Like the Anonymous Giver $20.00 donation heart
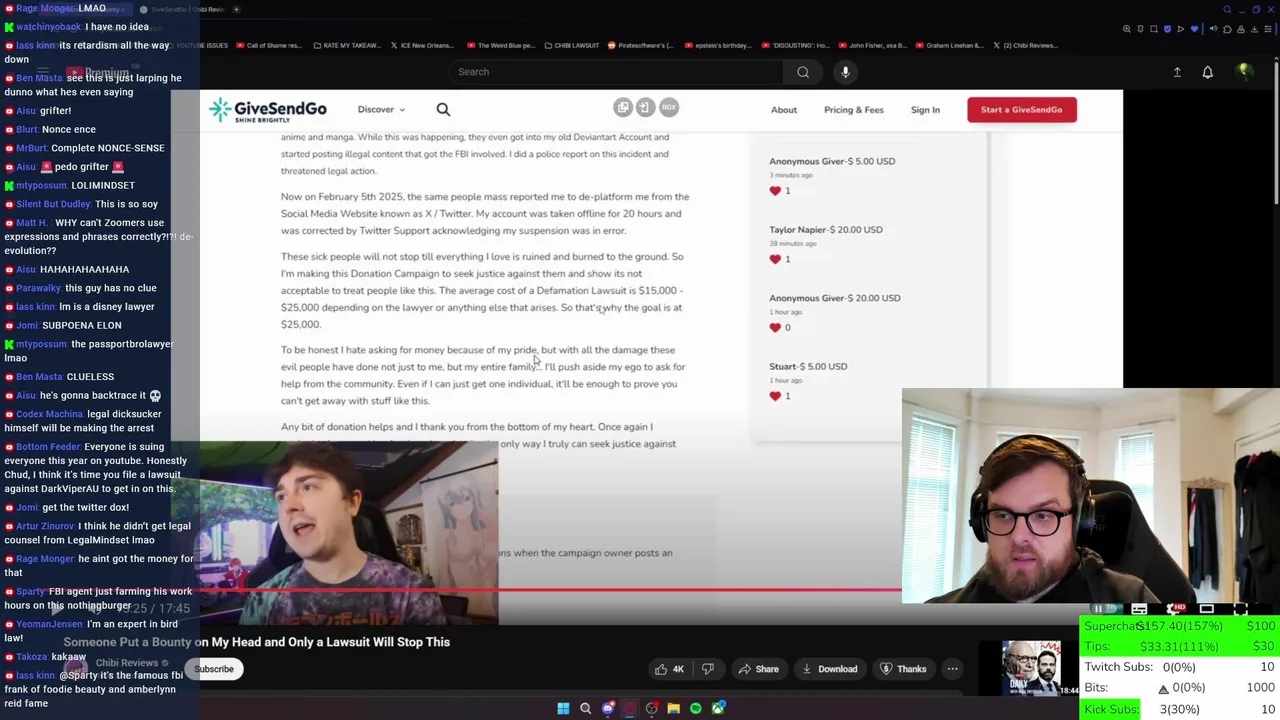 pyautogui.click(x=775, y=327)
